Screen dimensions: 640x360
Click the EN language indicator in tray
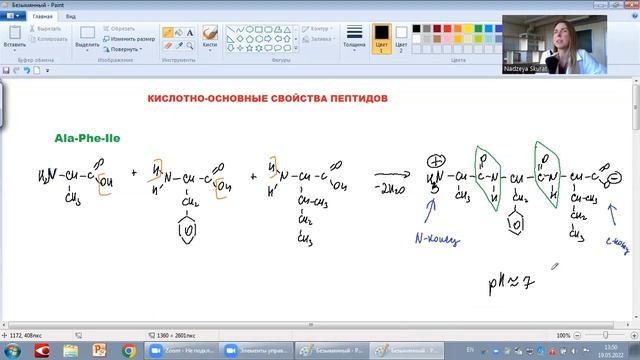click(470, 350)
